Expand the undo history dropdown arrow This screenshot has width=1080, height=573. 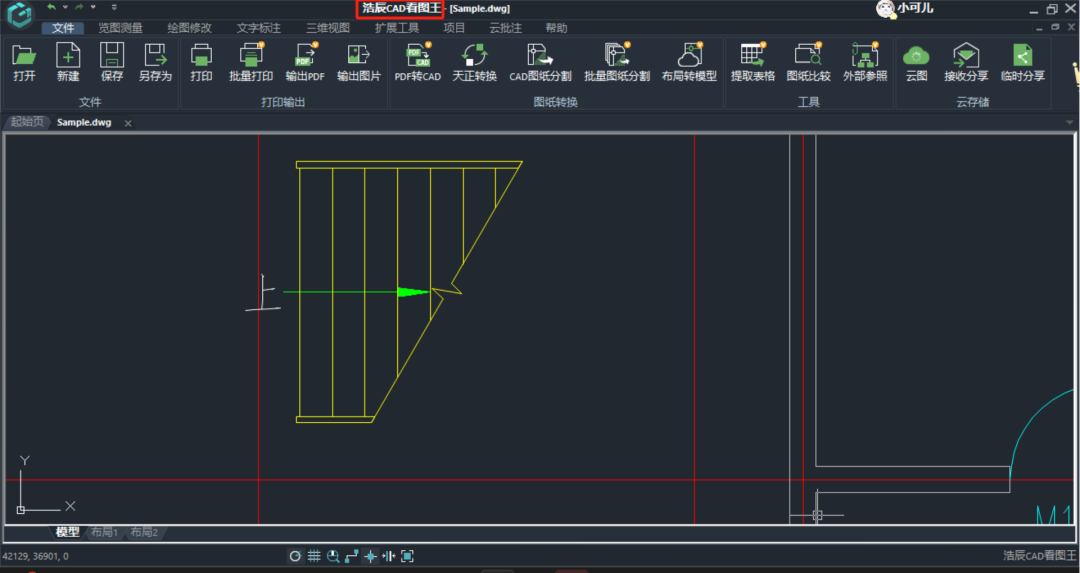pyautogui.click(x=65, y=7)
